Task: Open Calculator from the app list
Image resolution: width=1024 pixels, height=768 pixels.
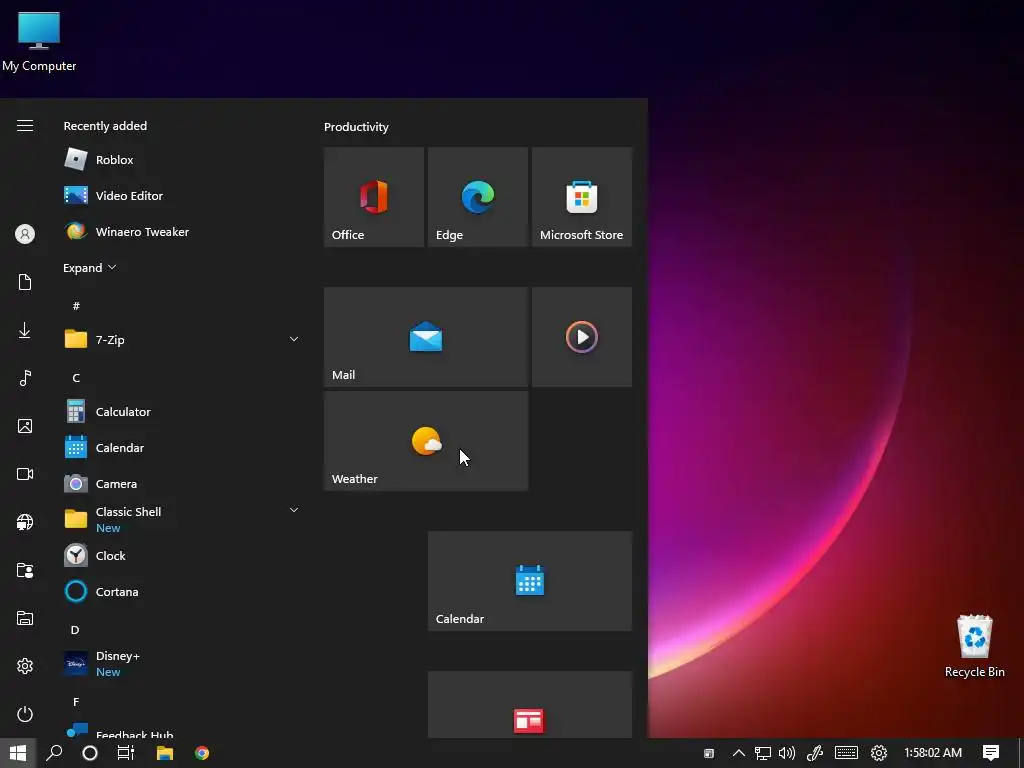Action: point(182,411)
